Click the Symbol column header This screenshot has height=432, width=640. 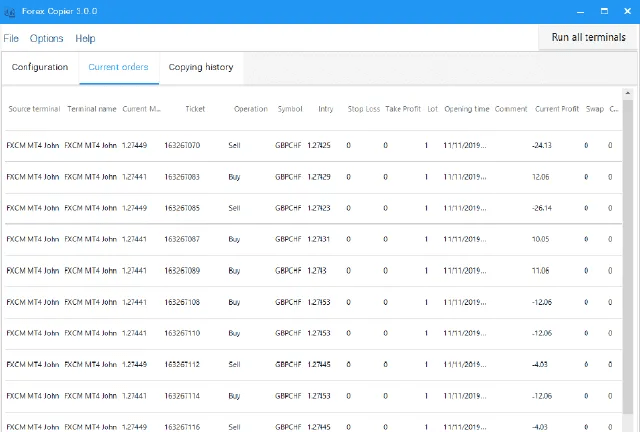click(290, 109)
